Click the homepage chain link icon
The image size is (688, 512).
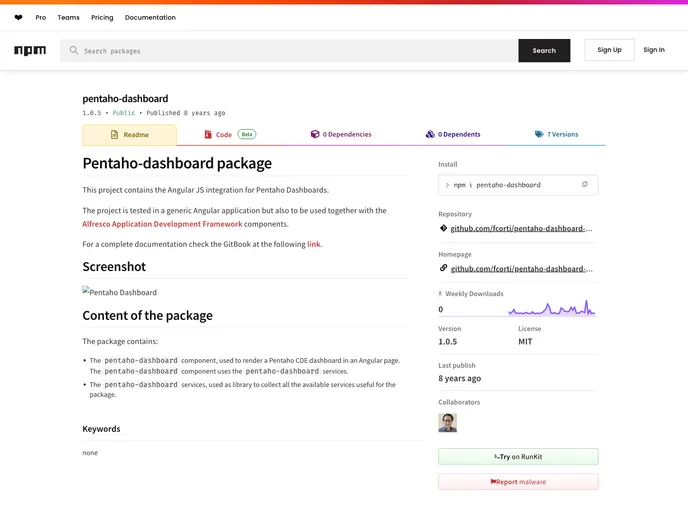click(443, 268)
